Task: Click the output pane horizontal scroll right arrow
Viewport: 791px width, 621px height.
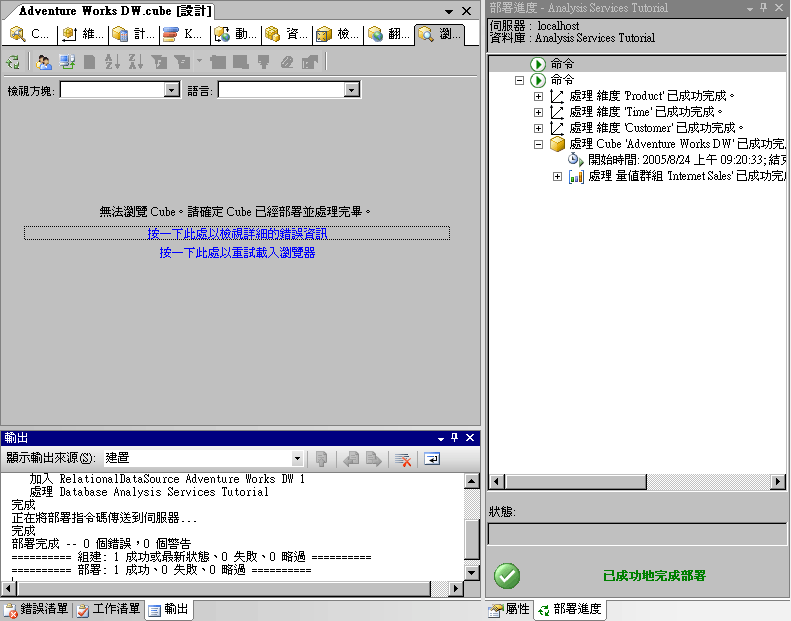Action: click(456, 588)
